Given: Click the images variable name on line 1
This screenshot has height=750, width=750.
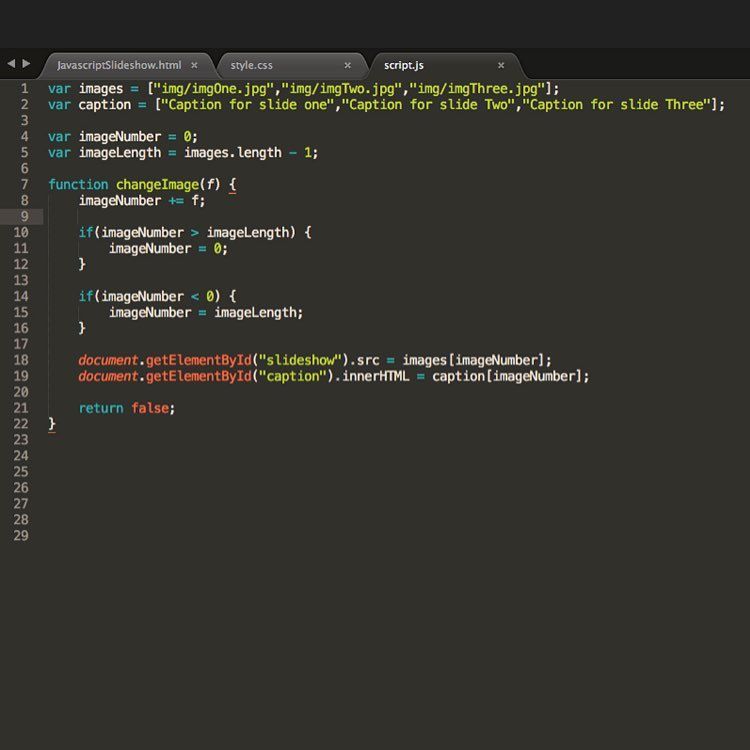Looking at the screenshot, I should pyautogui.click(x=101, y=88).
